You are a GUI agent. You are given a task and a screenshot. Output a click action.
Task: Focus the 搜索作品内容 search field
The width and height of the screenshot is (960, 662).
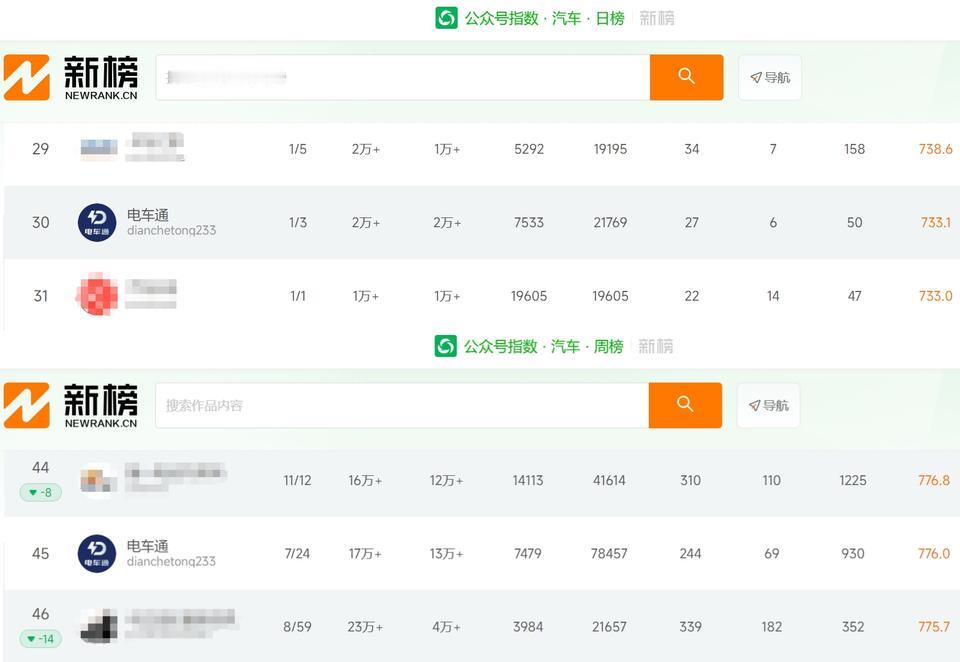click(x=402, y=405)
